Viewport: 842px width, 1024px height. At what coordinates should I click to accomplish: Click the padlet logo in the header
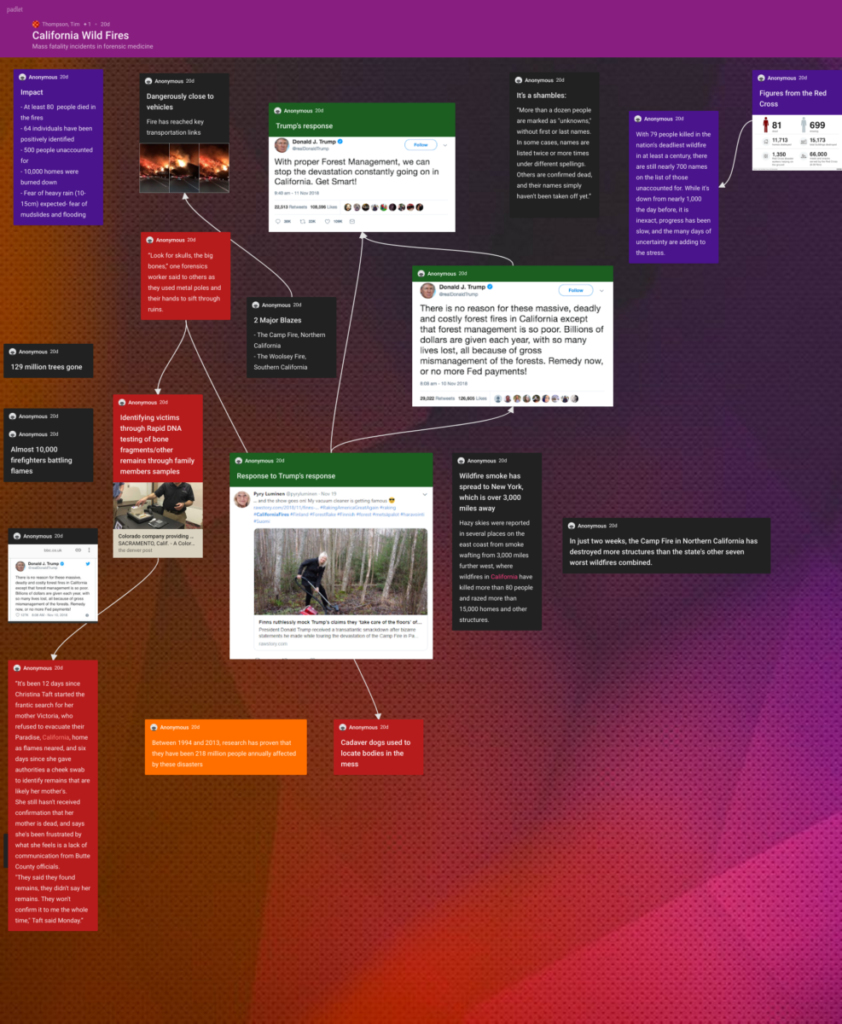(x=14, y=9)
